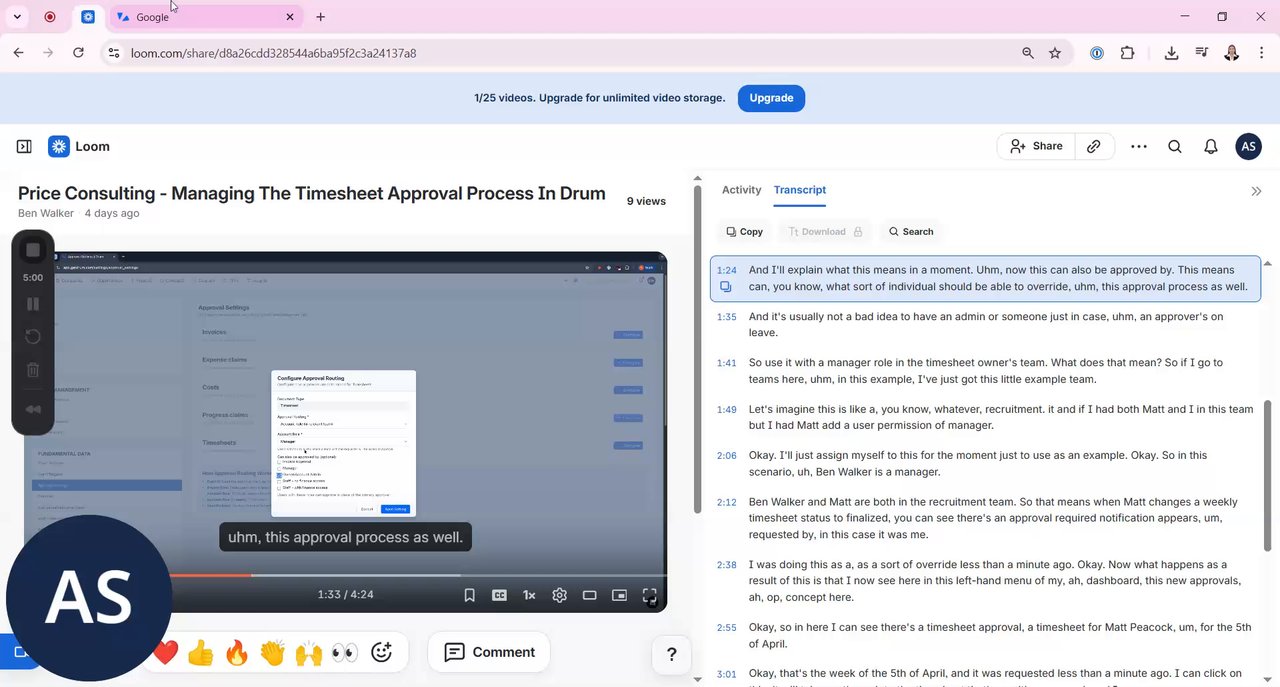Go back in browser history
1280x687 pixels.
pos(18,53)
